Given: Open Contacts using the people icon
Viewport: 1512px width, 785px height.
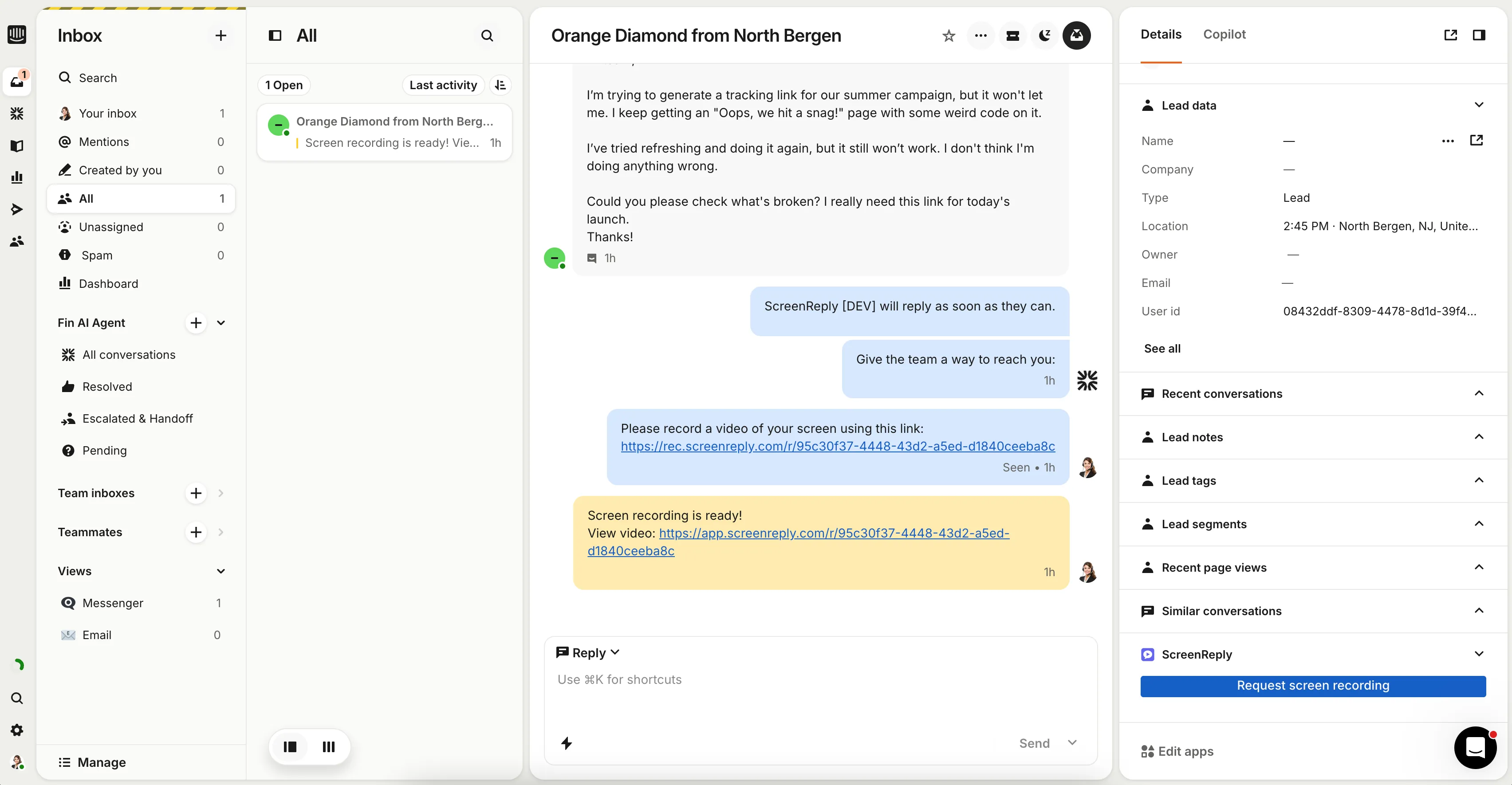Looking at the screenshot, I should [17, 241].
